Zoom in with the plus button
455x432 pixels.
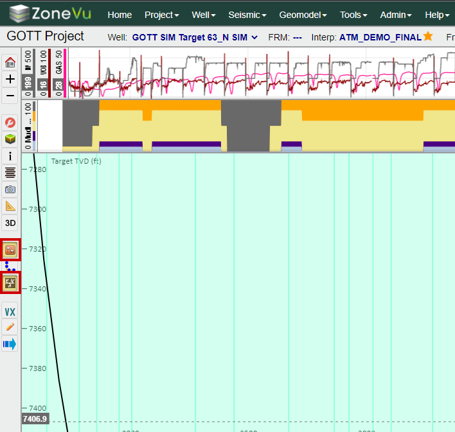[x=10, y=79]
